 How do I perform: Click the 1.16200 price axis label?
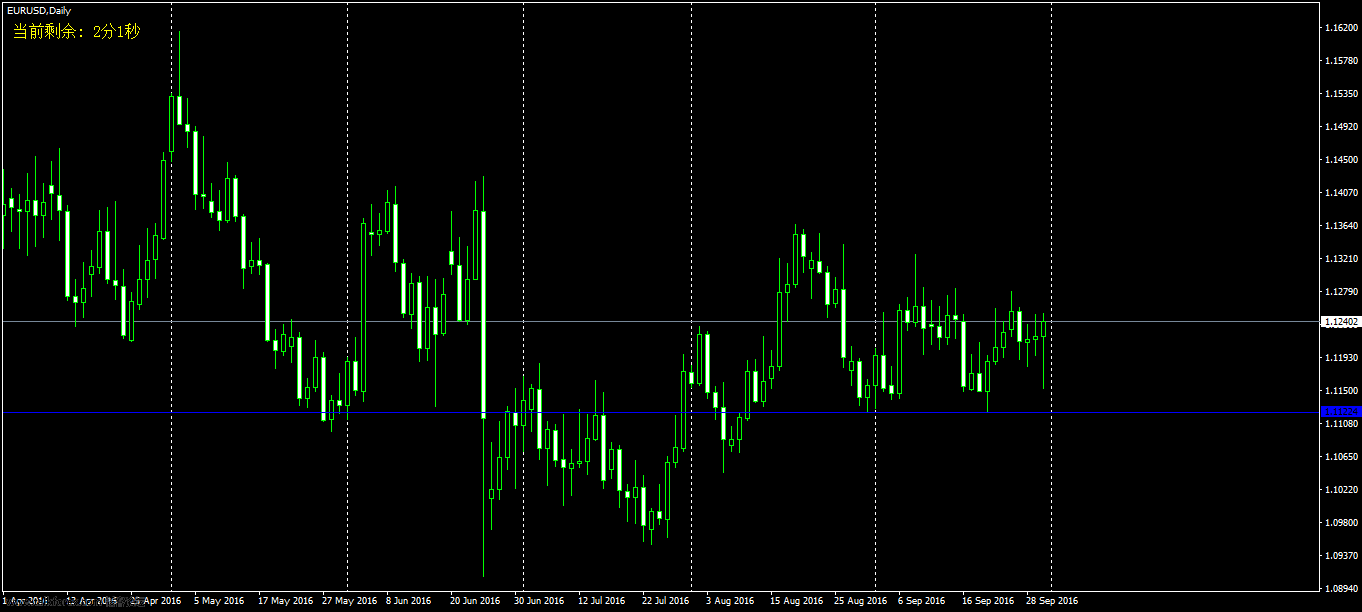1341,28
